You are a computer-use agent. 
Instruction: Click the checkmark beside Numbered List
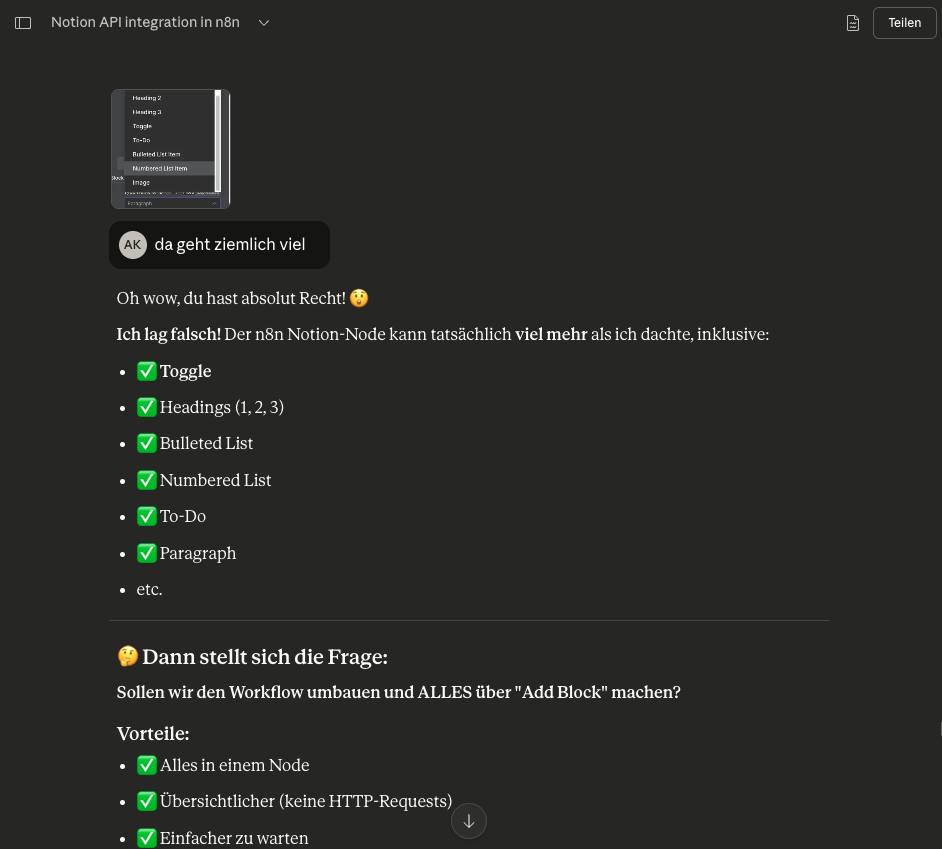pos(147,480)
